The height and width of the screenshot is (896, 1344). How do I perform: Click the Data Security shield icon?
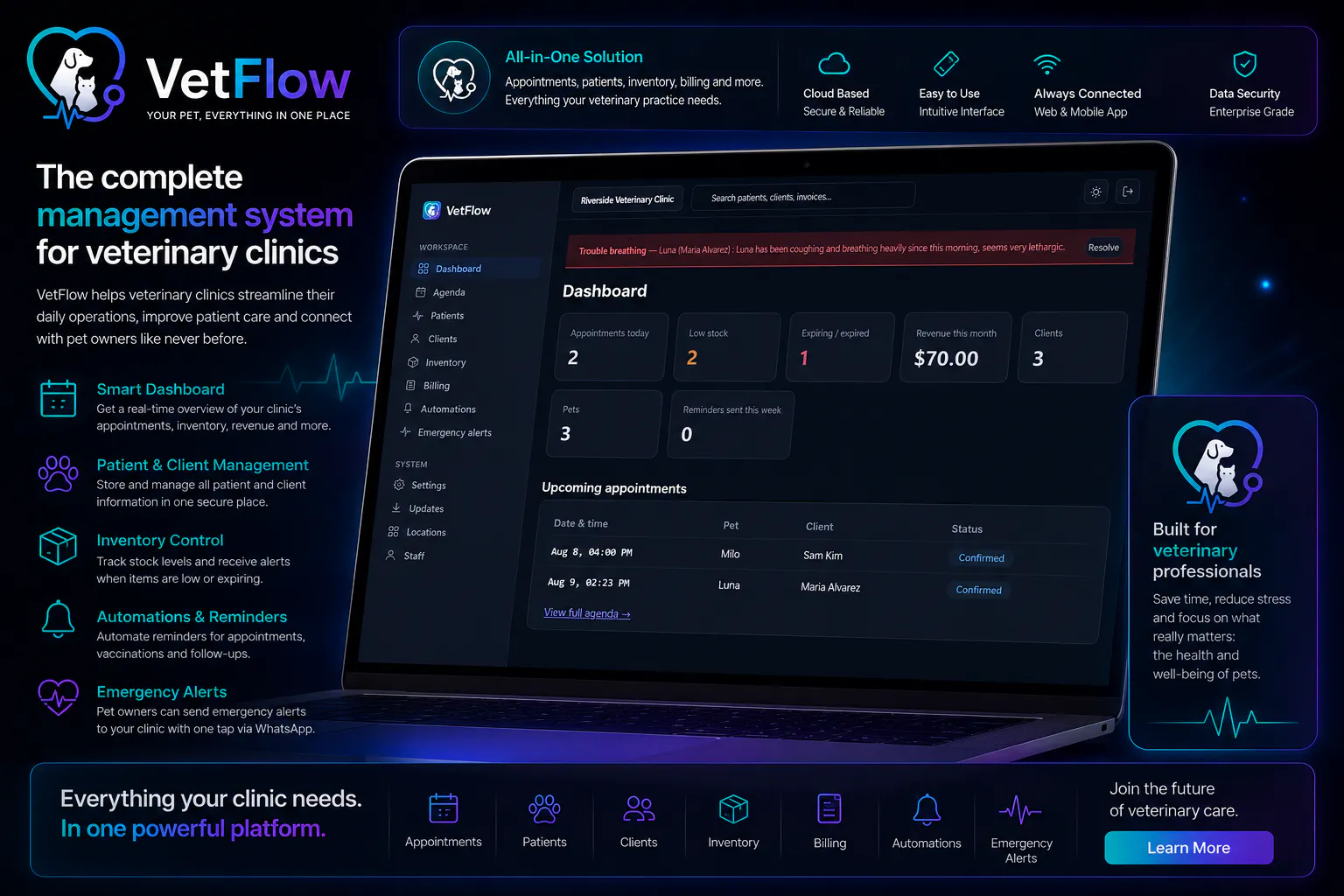click(1244, 64)
